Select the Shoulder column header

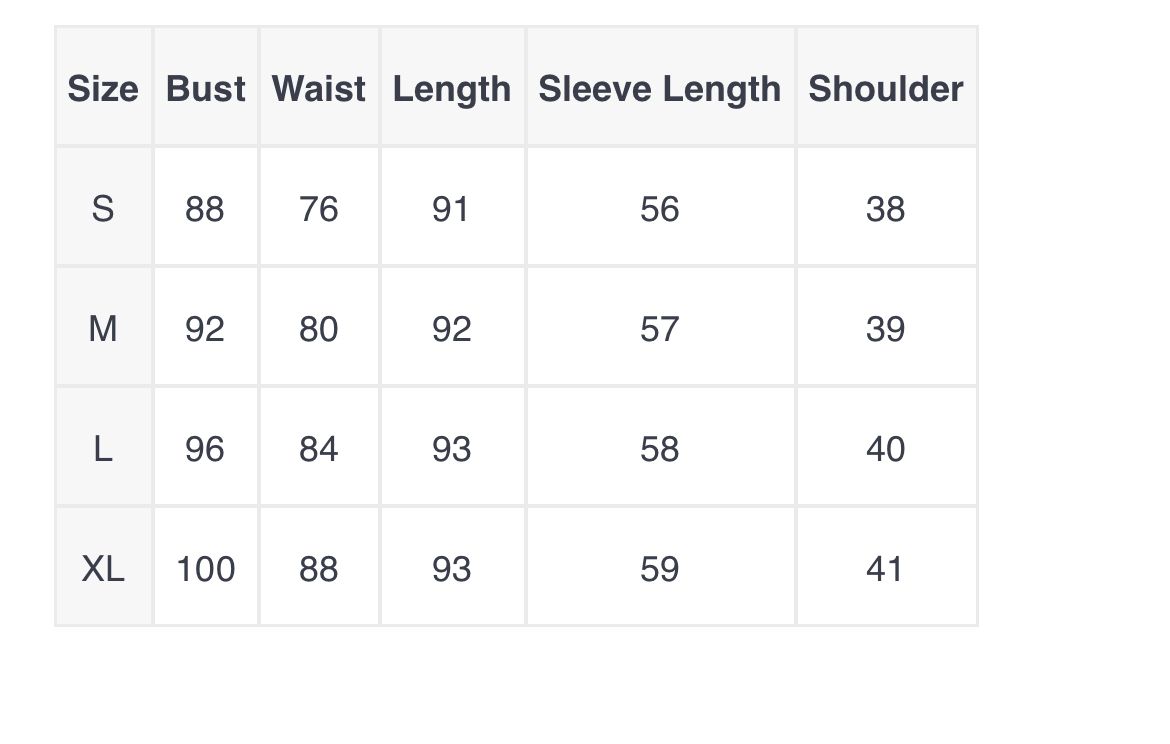pyautogui.click(x=886, y=89)
